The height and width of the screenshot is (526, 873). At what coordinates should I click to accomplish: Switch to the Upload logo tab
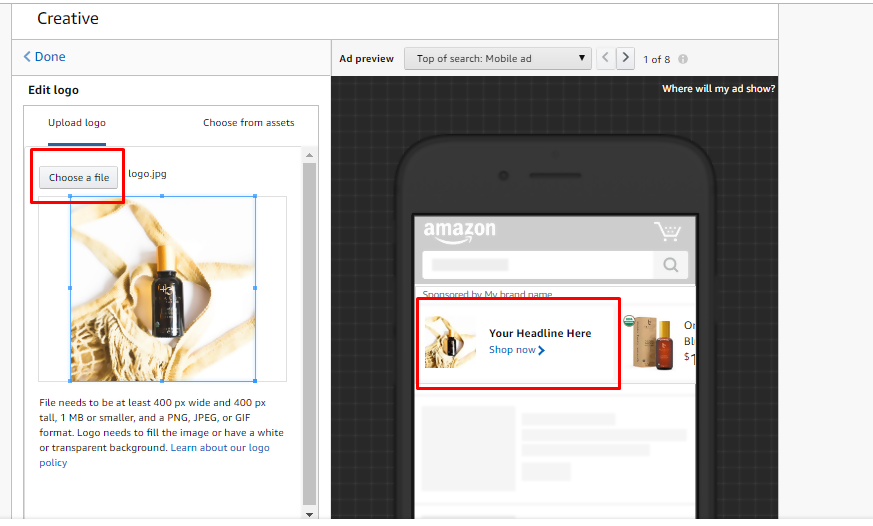click(x=77, y=123)
